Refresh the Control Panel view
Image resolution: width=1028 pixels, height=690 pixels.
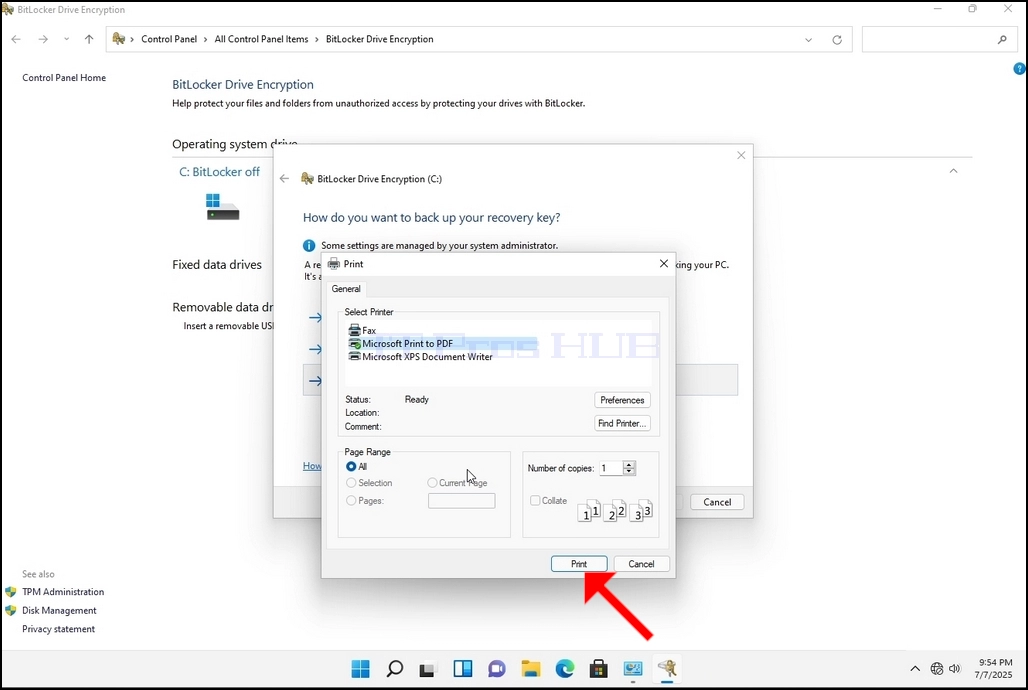[837, 40]
